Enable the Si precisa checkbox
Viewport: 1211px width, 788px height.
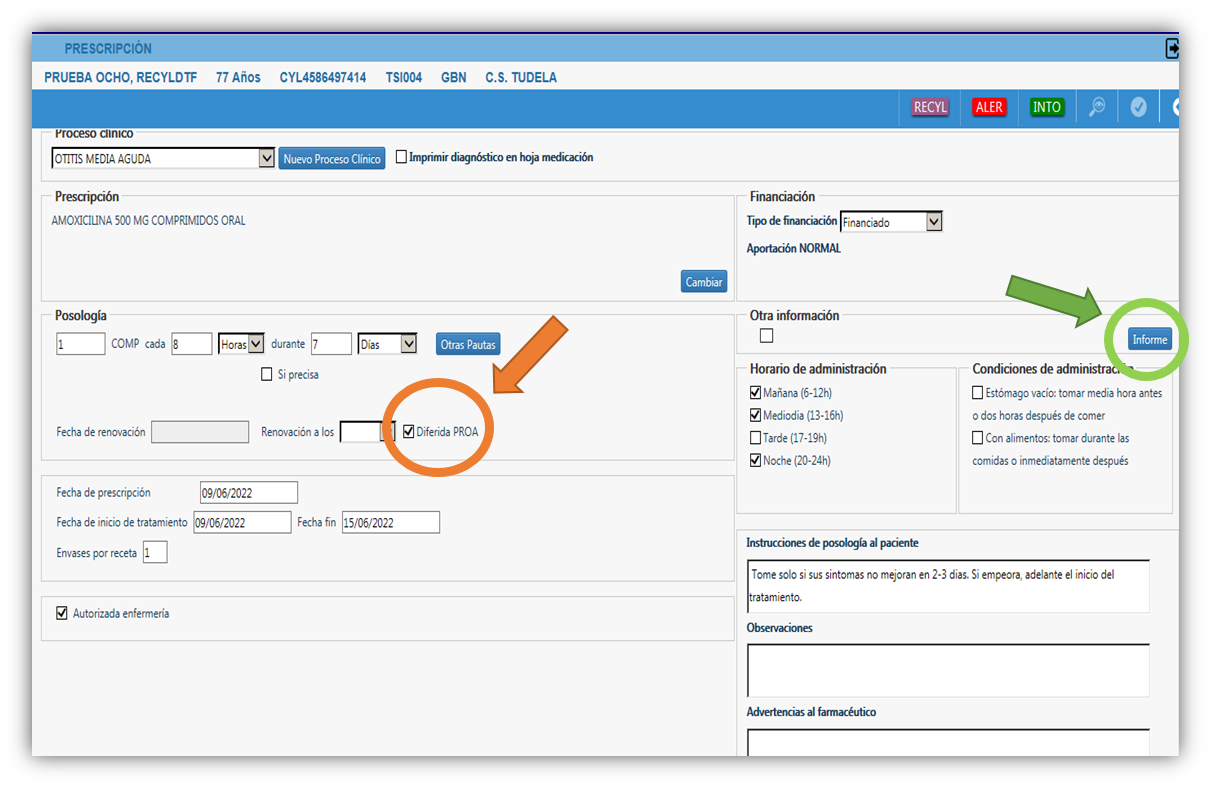coord(266,375)
